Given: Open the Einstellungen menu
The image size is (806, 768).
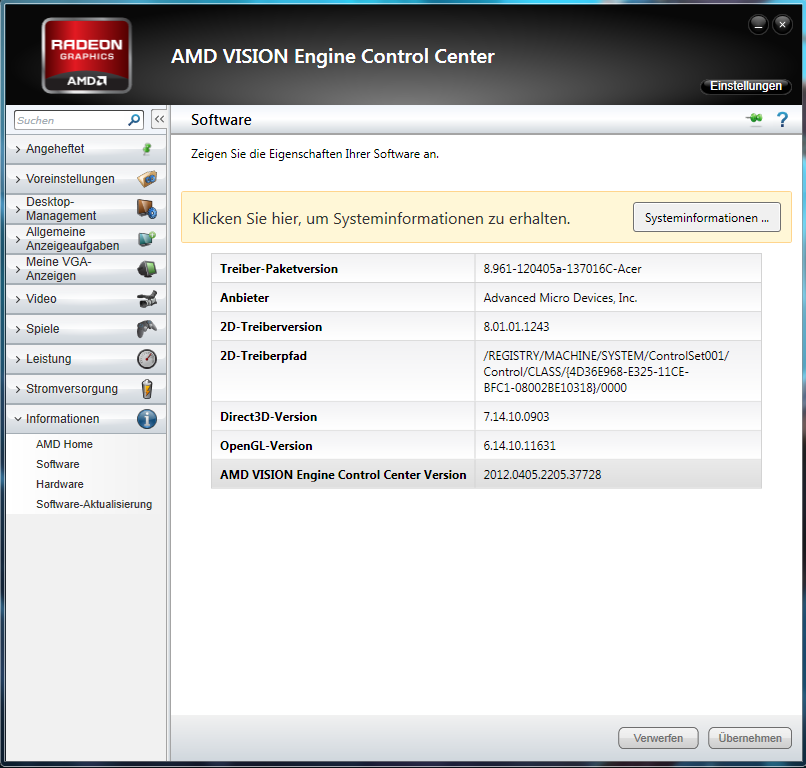Looking at the screenshot, I should click(x=746, y=86).
